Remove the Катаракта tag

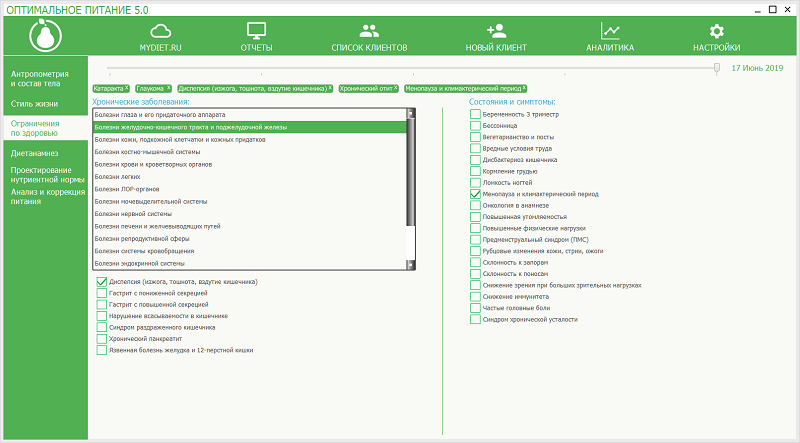tap(126, 87)
